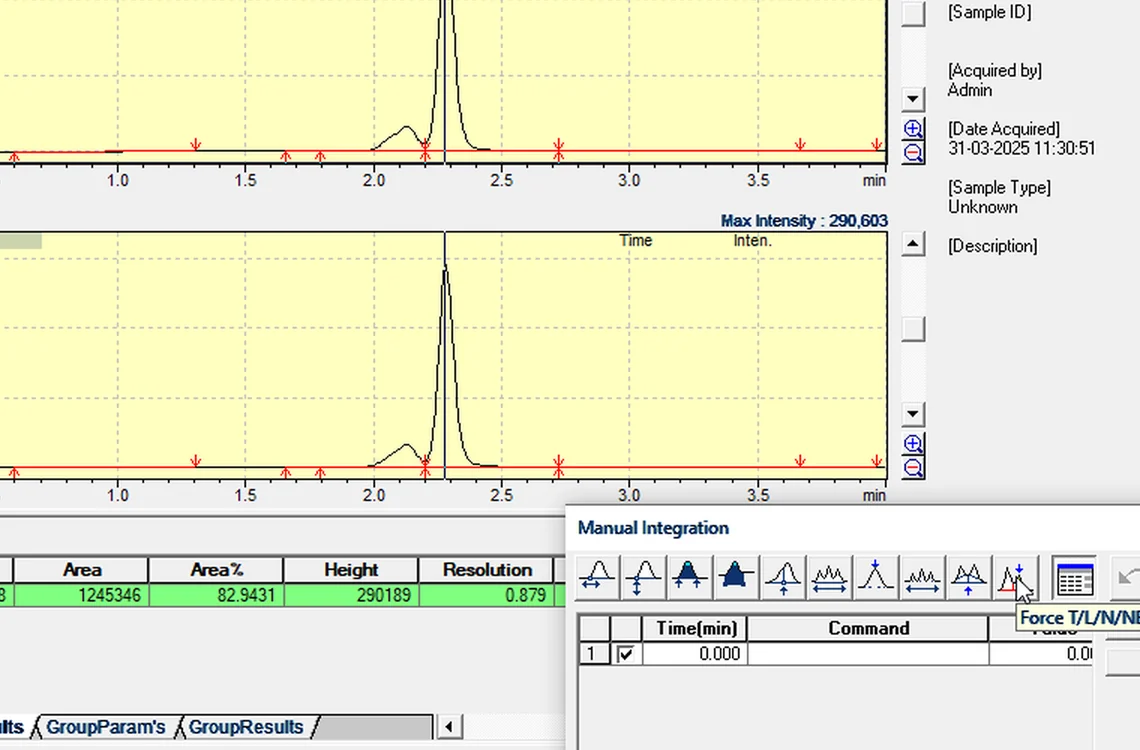Image resolution: width=1140 pixels, height=750 pixels.
Task: Switch to the GroupParam's tab
Action: [105, 727]
